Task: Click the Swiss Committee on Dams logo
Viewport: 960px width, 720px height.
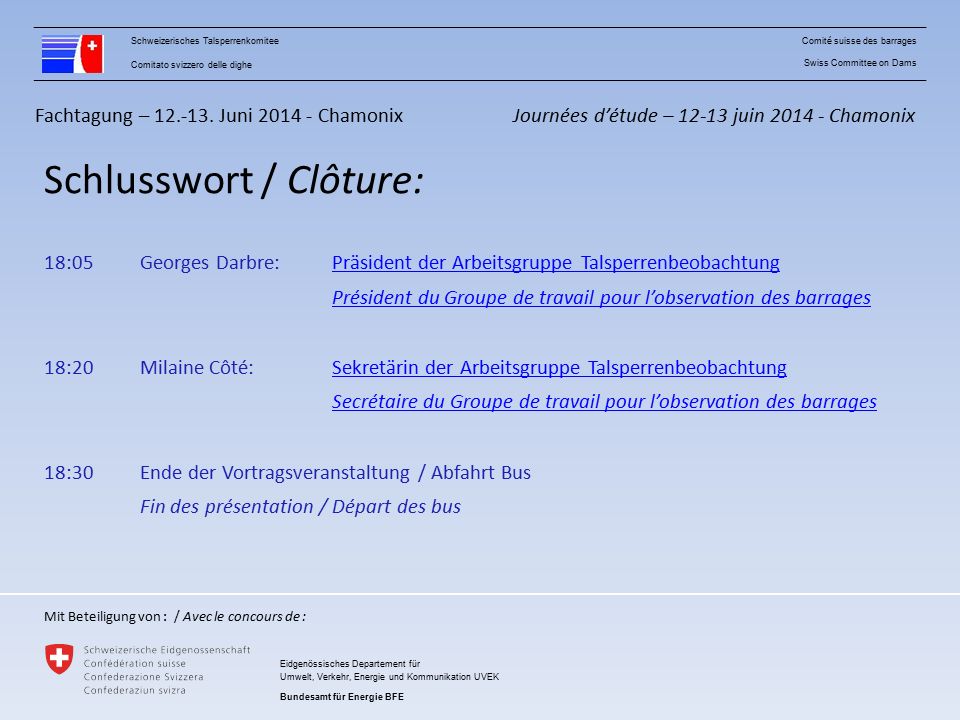Action: (x=72, y=54)
